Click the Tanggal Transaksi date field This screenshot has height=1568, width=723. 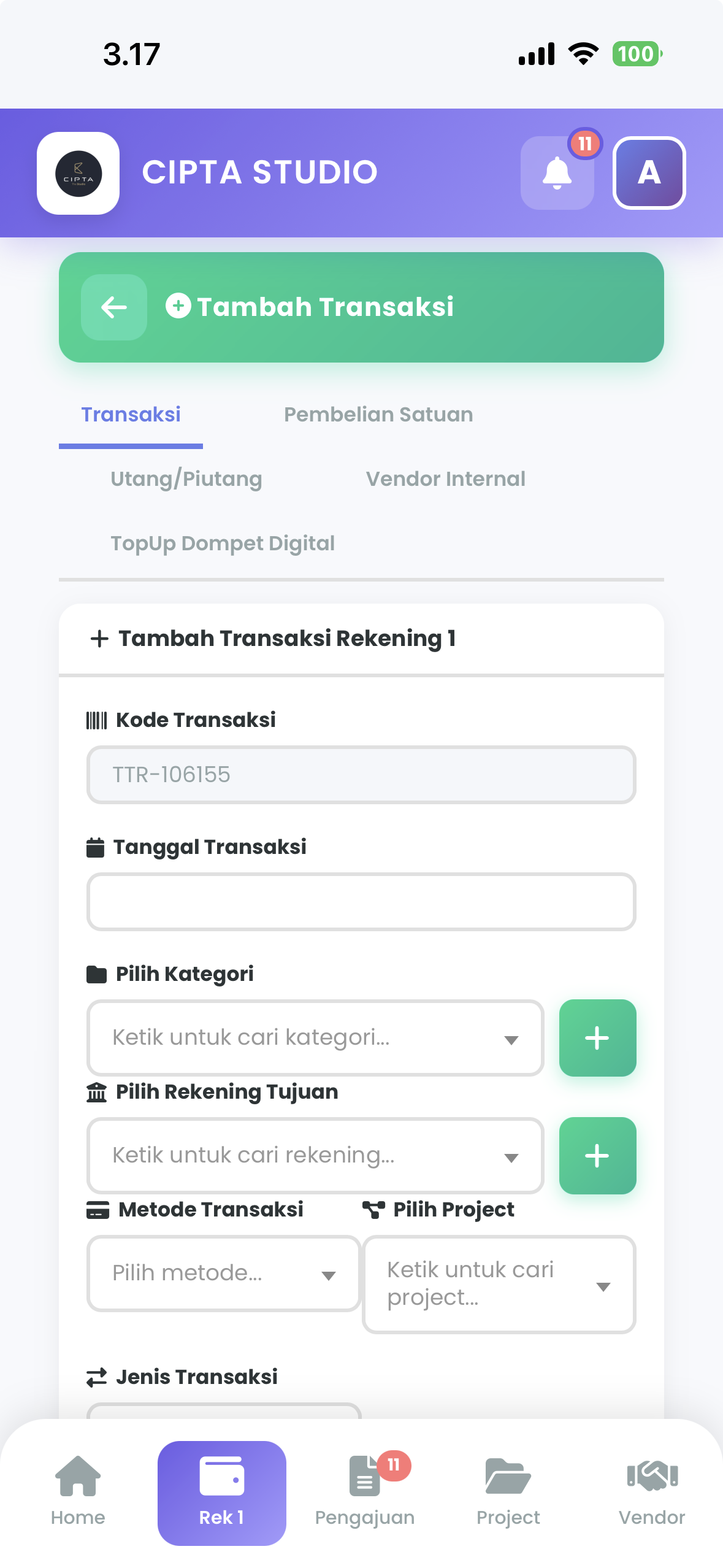click(x=361, y=902)
